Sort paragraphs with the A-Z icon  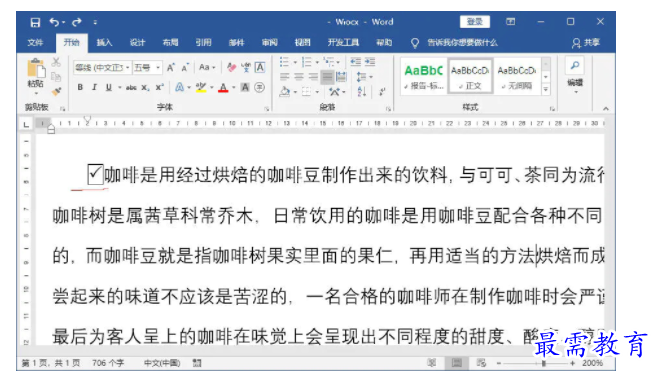tap(362, 91)
